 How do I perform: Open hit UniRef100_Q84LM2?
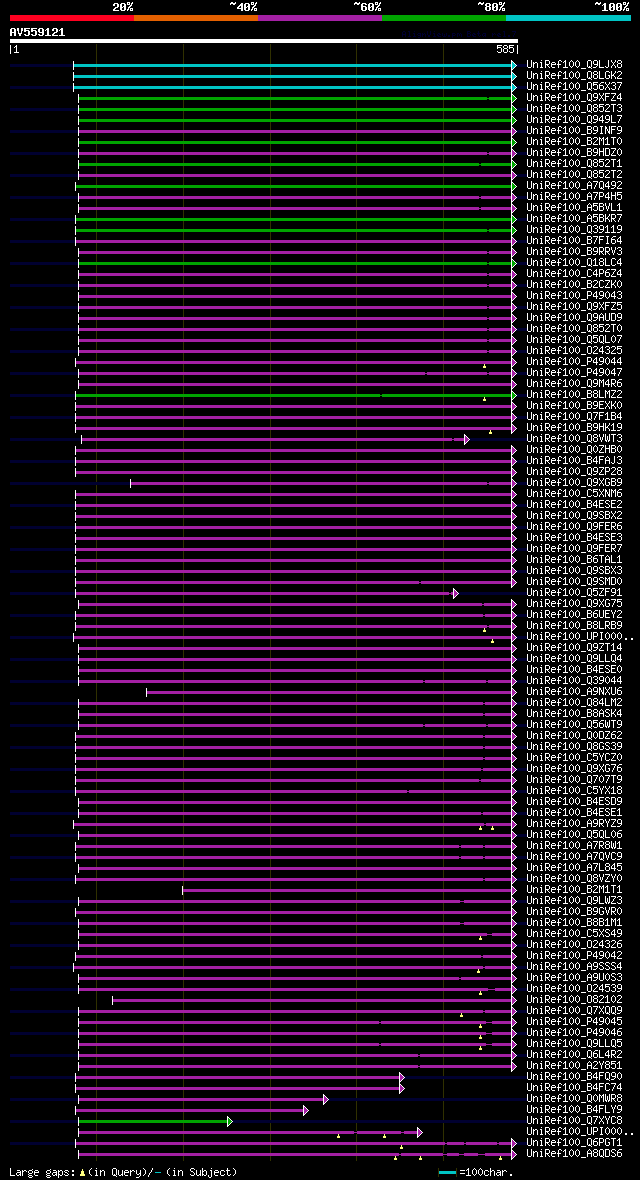click(x=574, y=703)
